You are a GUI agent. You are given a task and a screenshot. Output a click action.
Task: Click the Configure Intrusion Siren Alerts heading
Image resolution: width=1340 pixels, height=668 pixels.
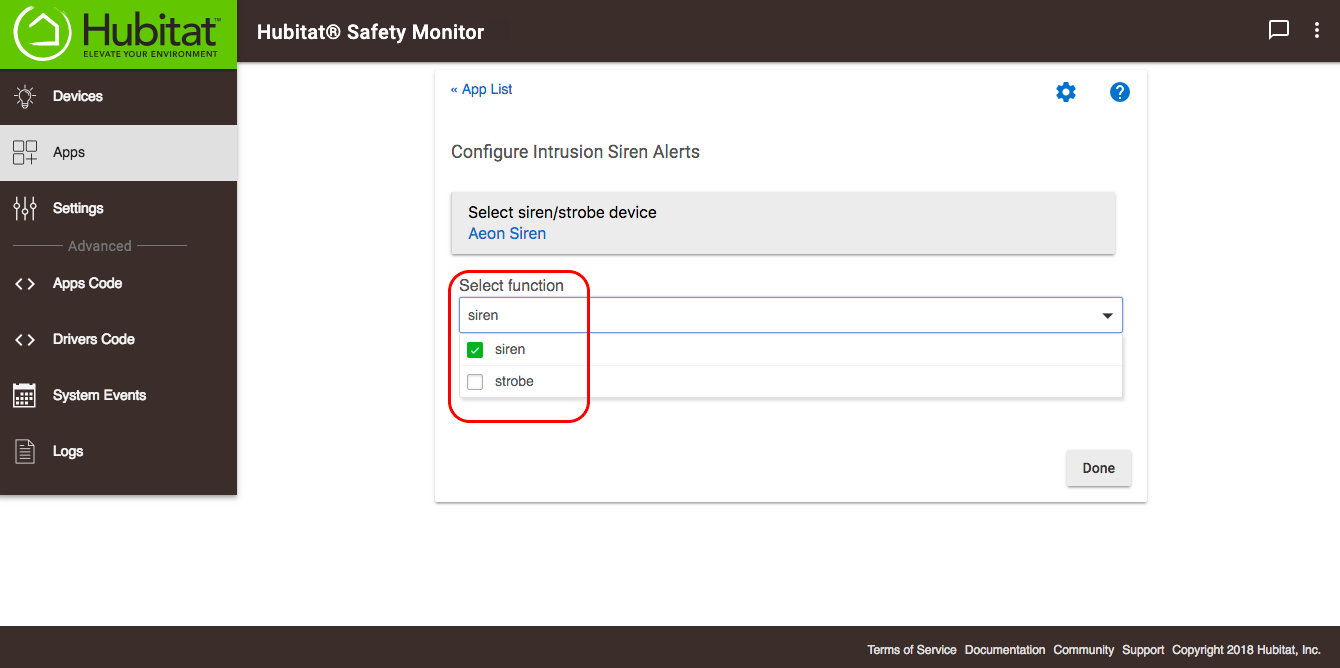[x=575, y=152]
